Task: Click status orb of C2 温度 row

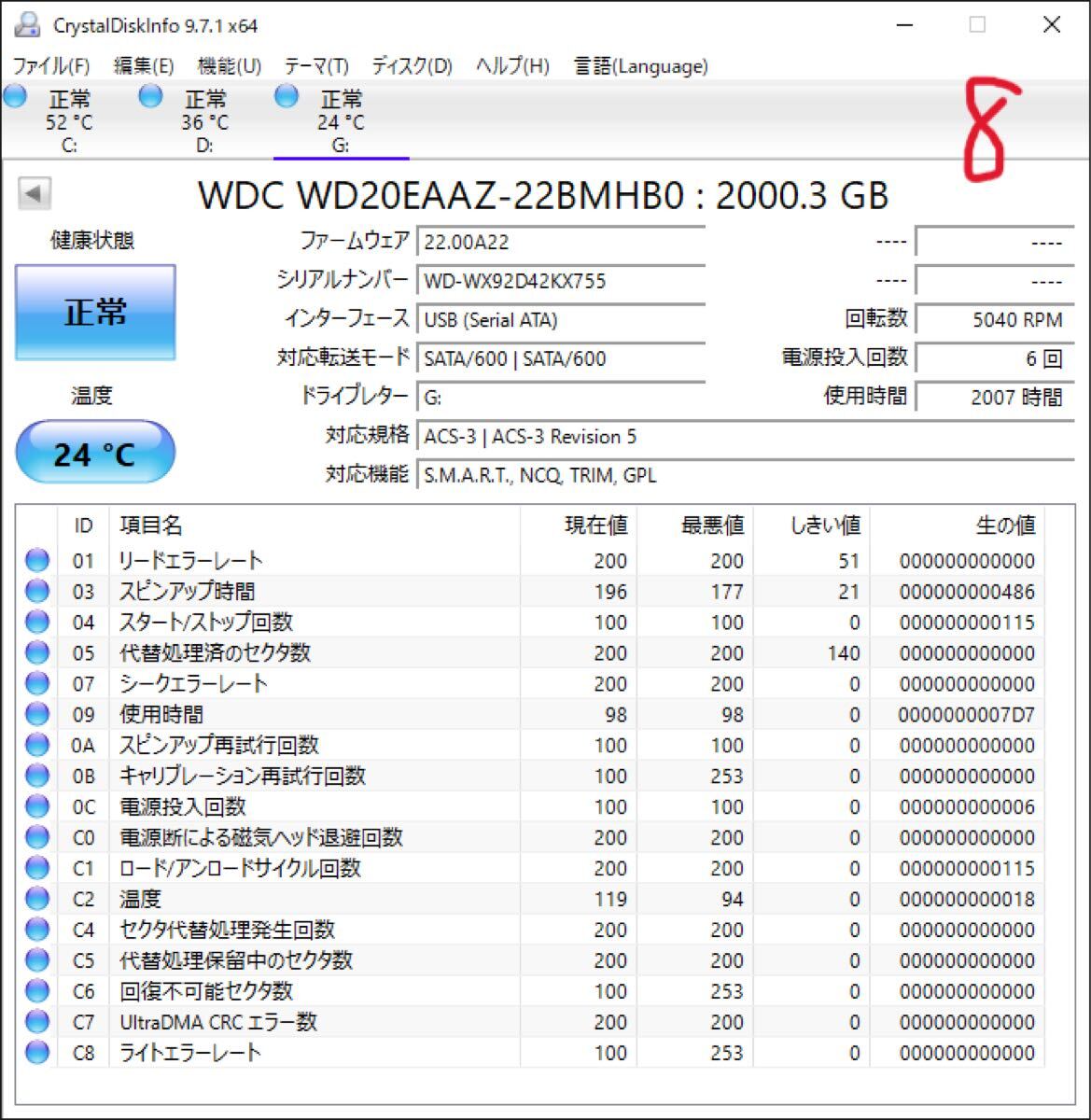Action: [37, 900]
